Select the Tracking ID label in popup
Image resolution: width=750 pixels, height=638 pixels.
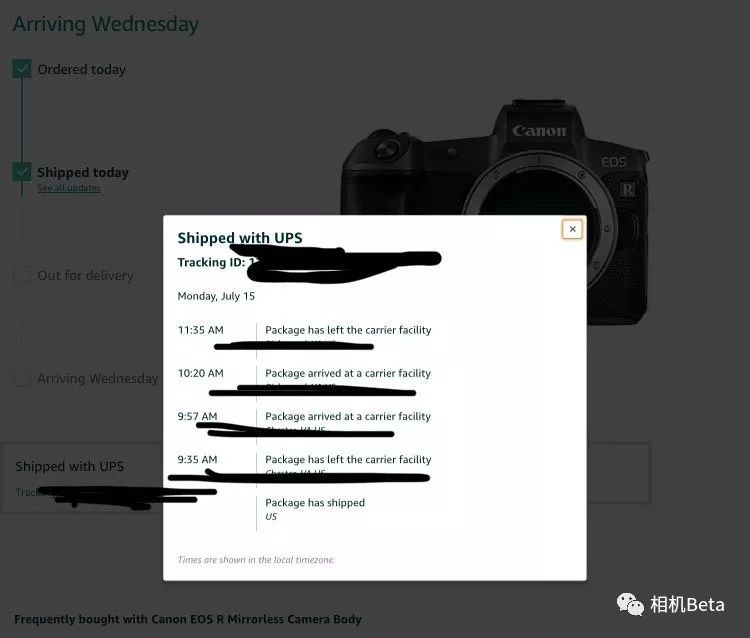(211, 262)
